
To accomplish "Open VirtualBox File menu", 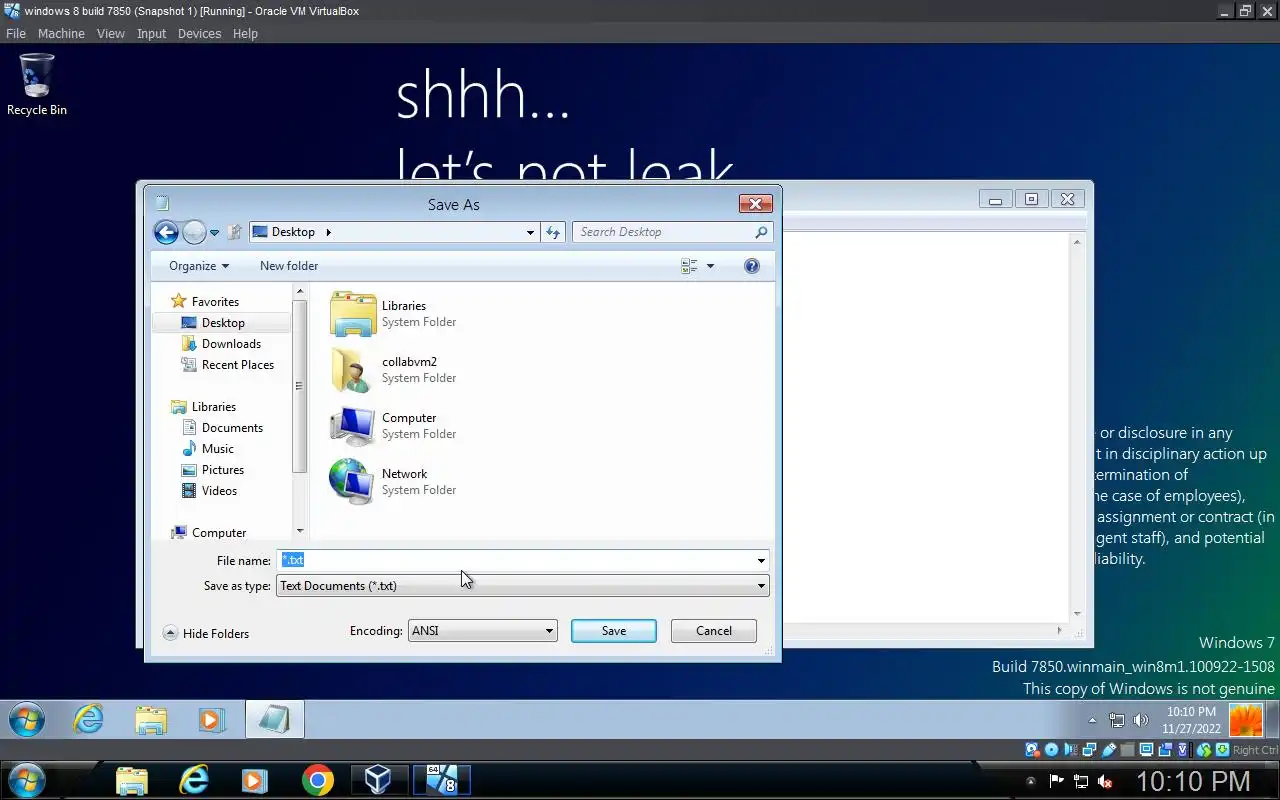I will point(16,34).
